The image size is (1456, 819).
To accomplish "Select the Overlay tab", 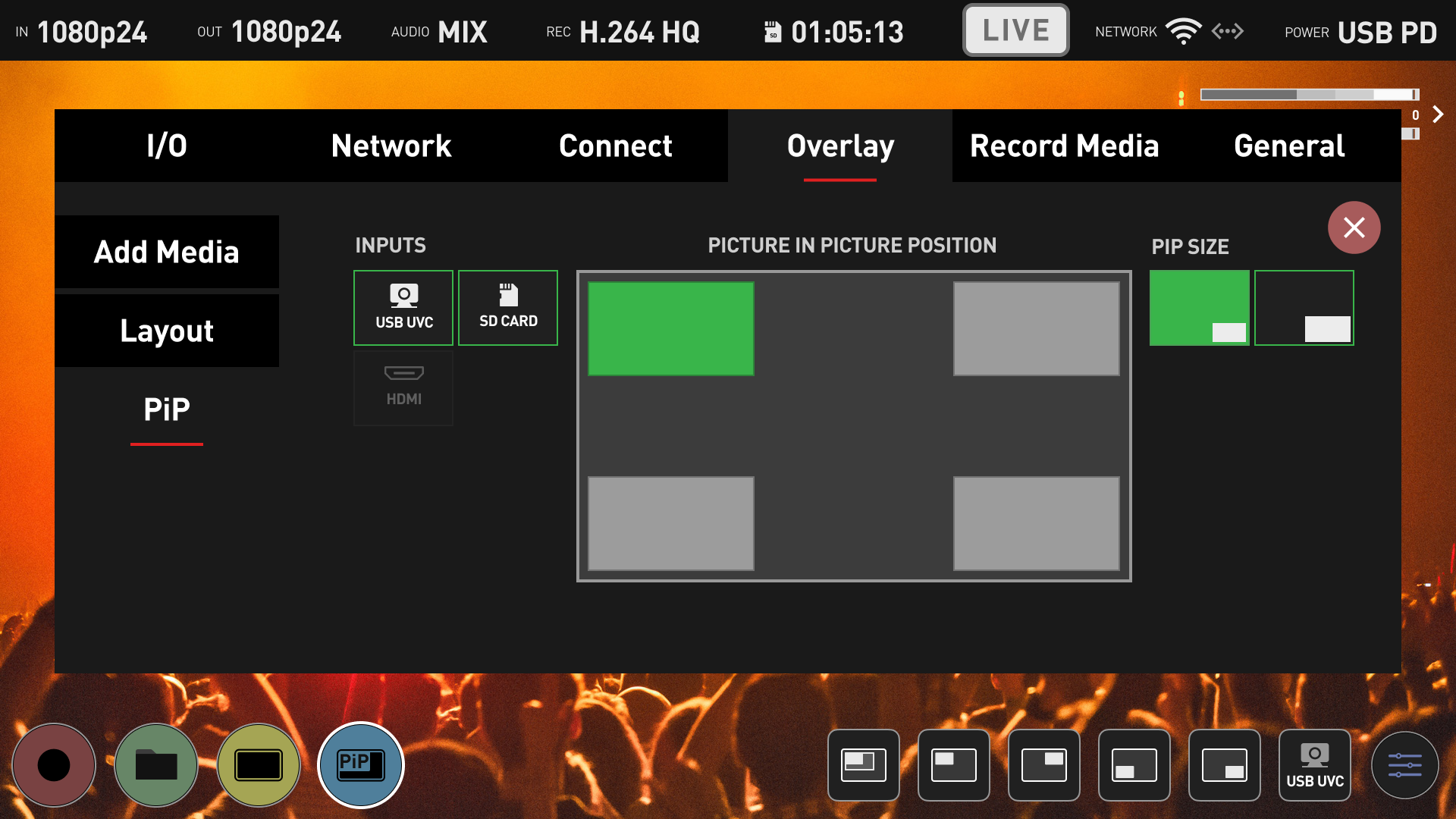I will (840, 146).
